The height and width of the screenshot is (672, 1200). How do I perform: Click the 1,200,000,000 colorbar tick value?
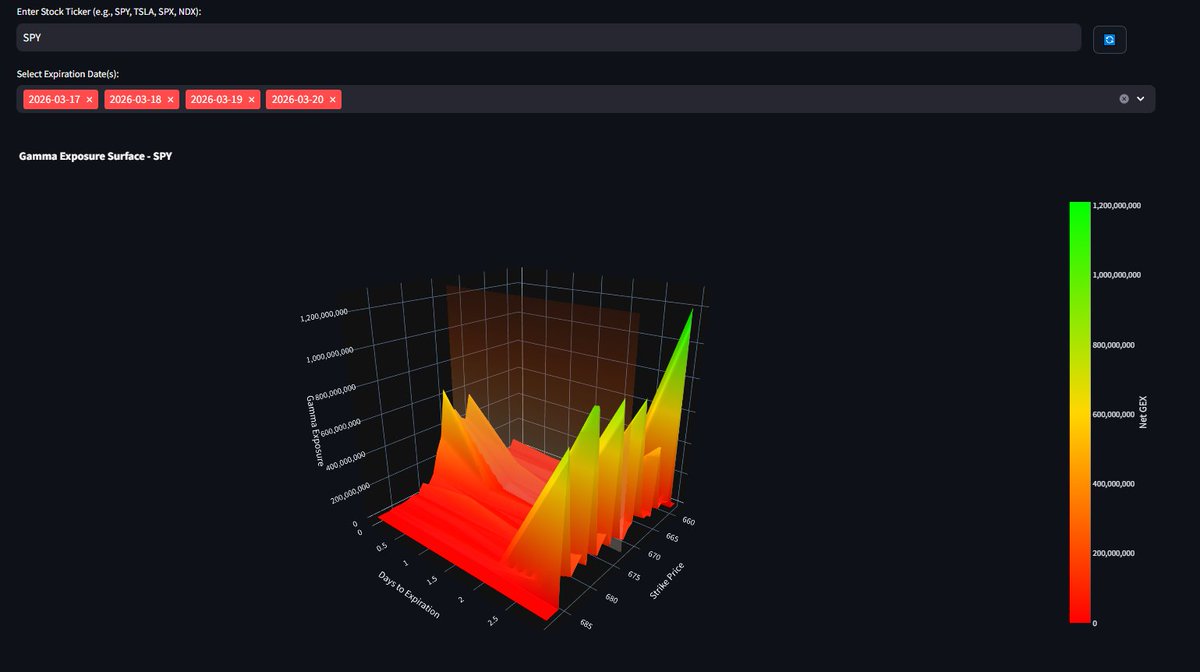(1118, 205)
